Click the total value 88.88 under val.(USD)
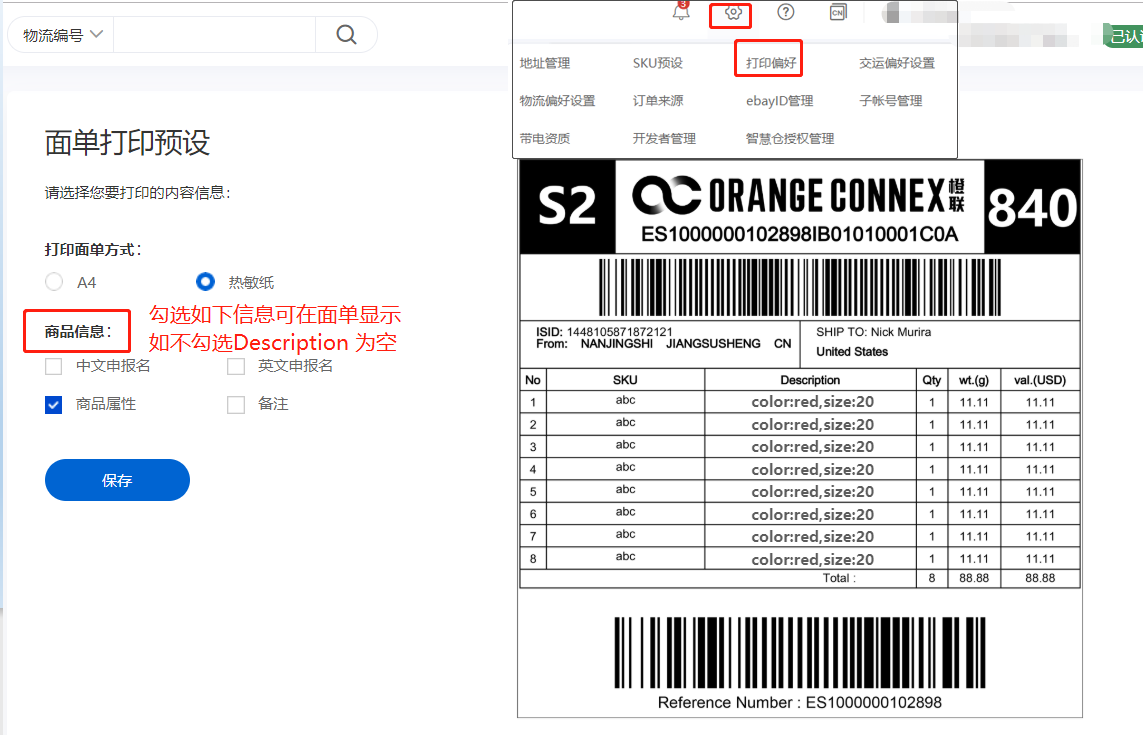Screen dimensions: 1143x735 pos(1040,578)
